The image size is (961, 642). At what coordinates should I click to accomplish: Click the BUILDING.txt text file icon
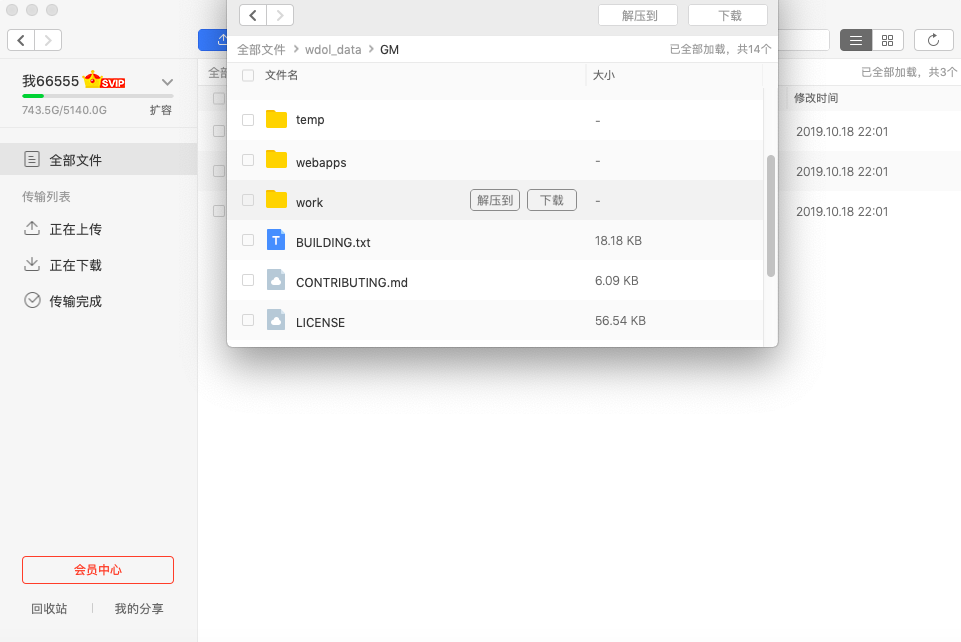click(x=276, y=241)
